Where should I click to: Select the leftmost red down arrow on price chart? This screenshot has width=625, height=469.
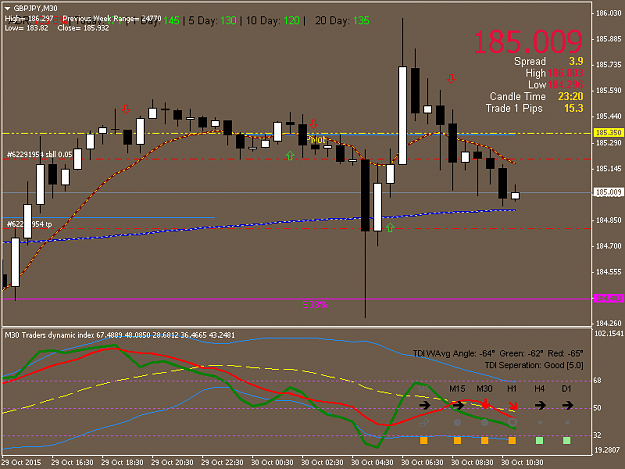126,109
